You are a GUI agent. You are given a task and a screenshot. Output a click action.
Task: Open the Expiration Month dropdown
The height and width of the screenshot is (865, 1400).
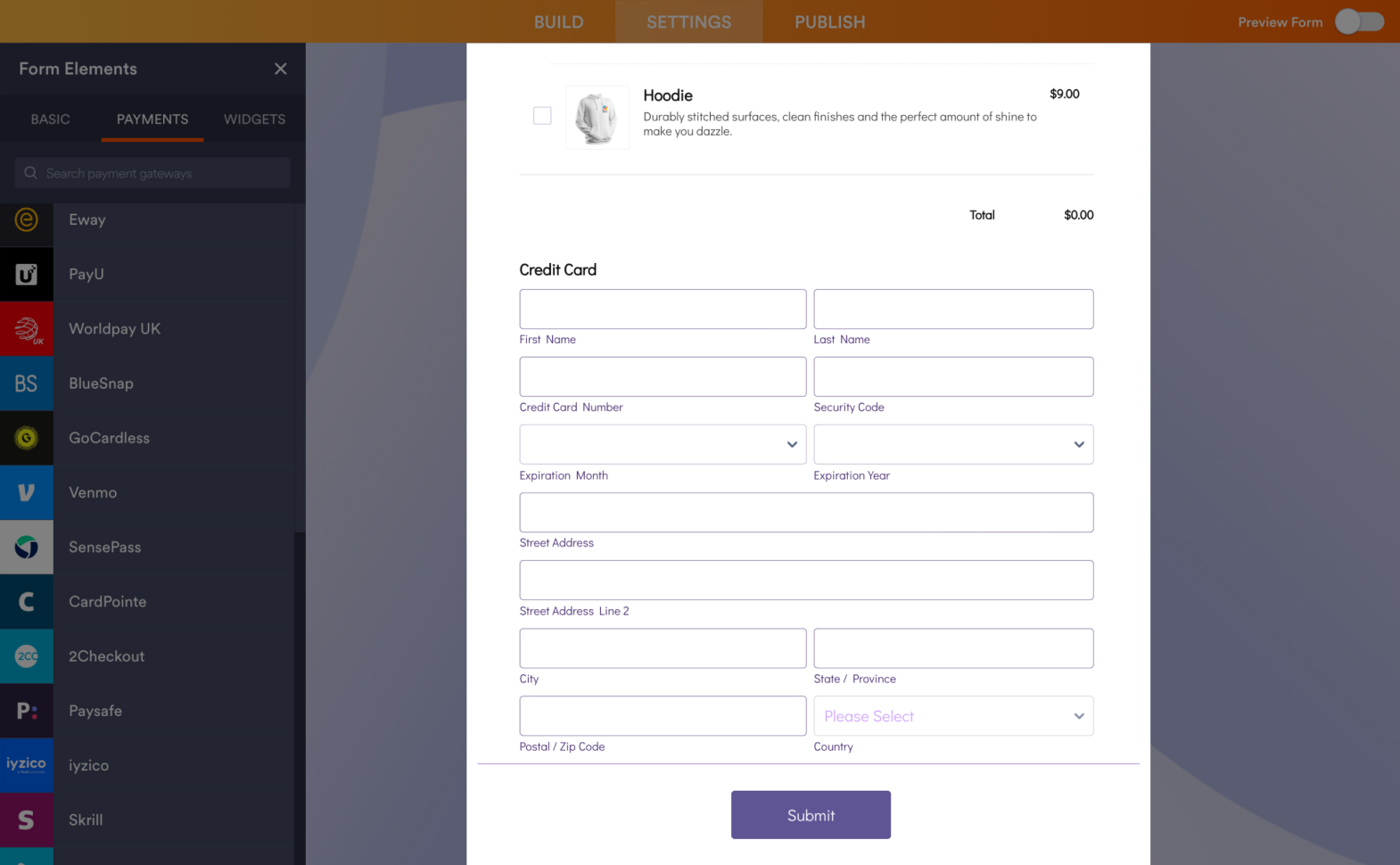663,444
